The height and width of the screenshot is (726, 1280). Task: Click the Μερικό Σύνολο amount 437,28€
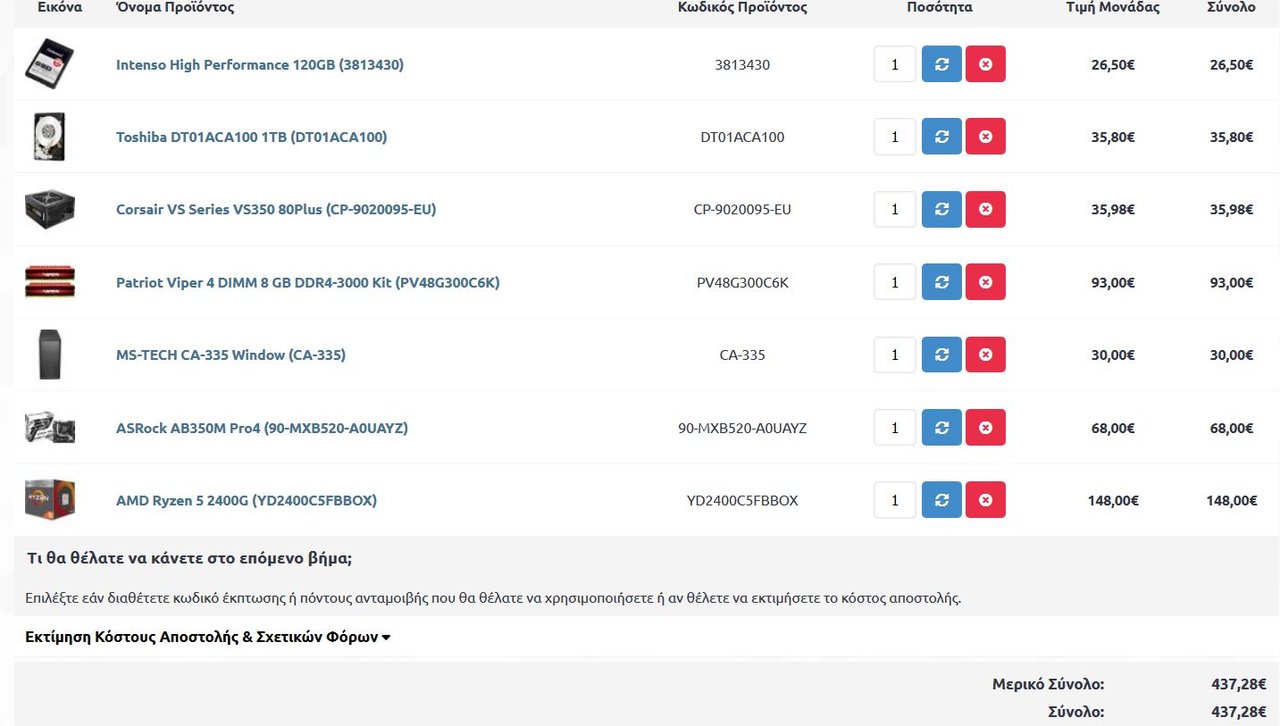point(1239,685)
